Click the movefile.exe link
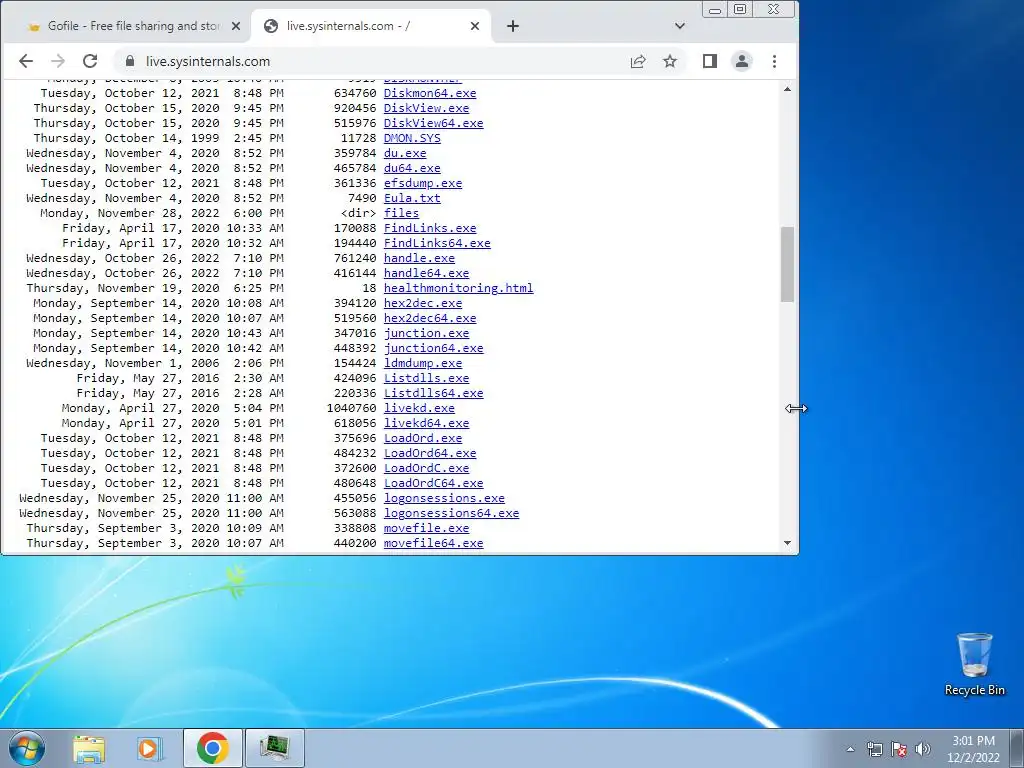The height and width of the screenshot is (768, 1024). [x=426, y=528]
